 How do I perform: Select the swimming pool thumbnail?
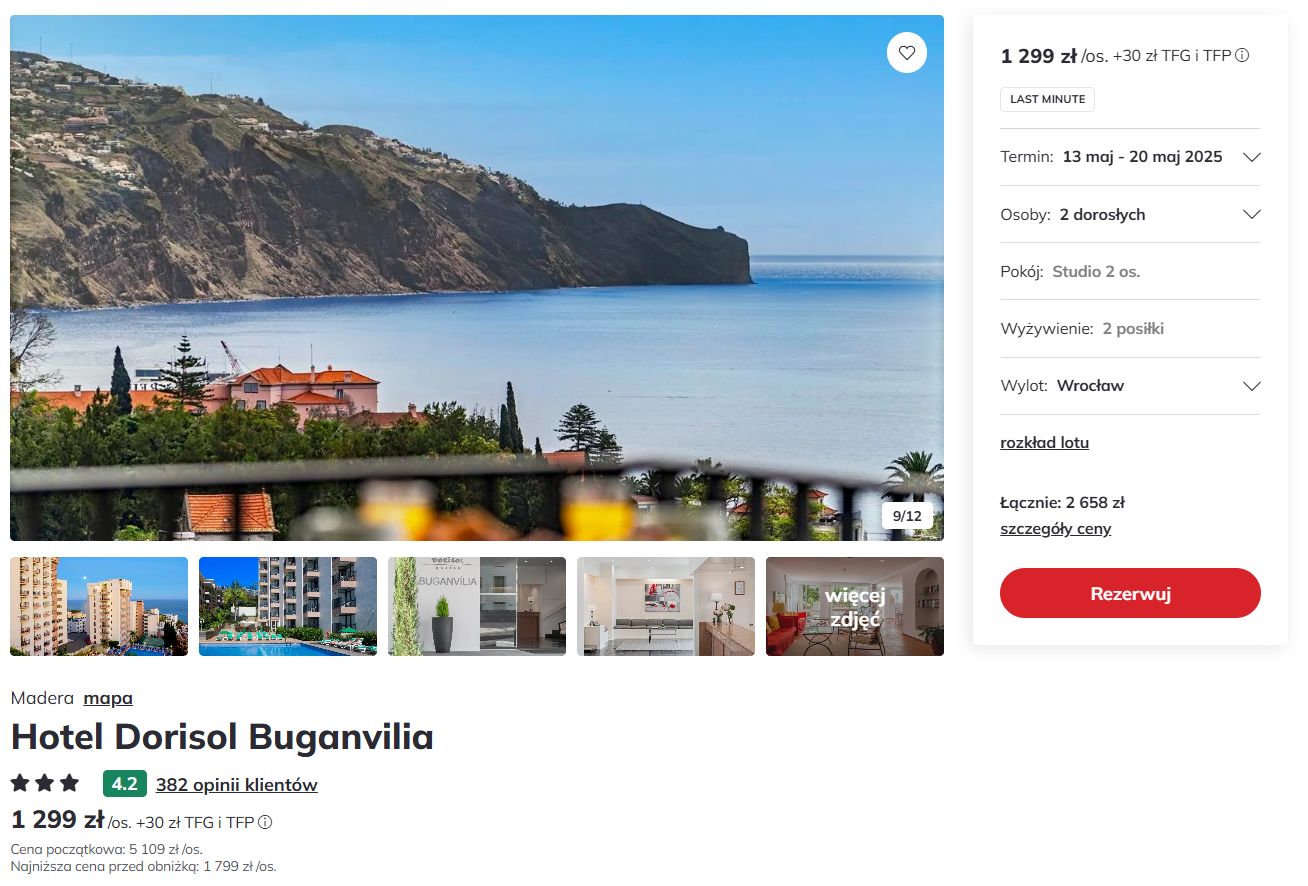click(x=288, y=606)
